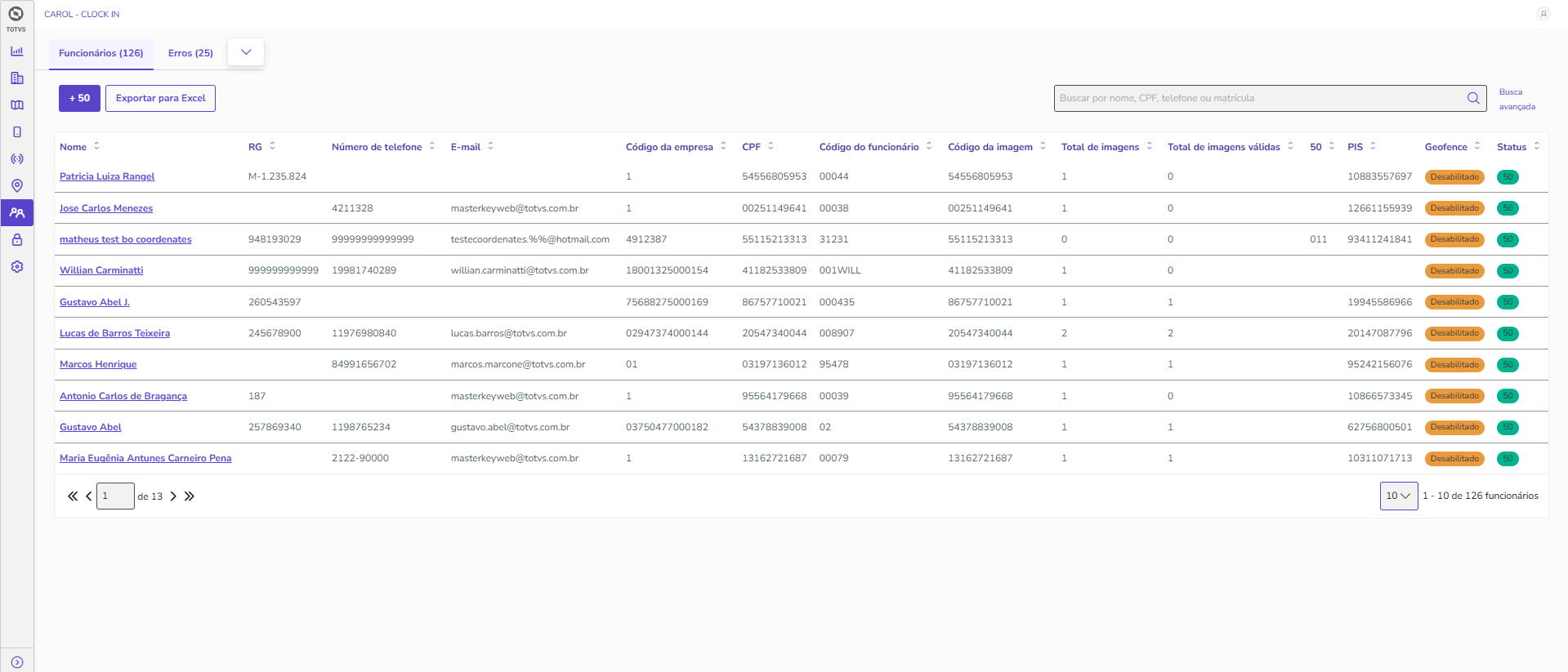Select the Funcionários (126) tab
Image resolution: width=1568 pixels, height=672 pixels.
click(x=101, y=53)
